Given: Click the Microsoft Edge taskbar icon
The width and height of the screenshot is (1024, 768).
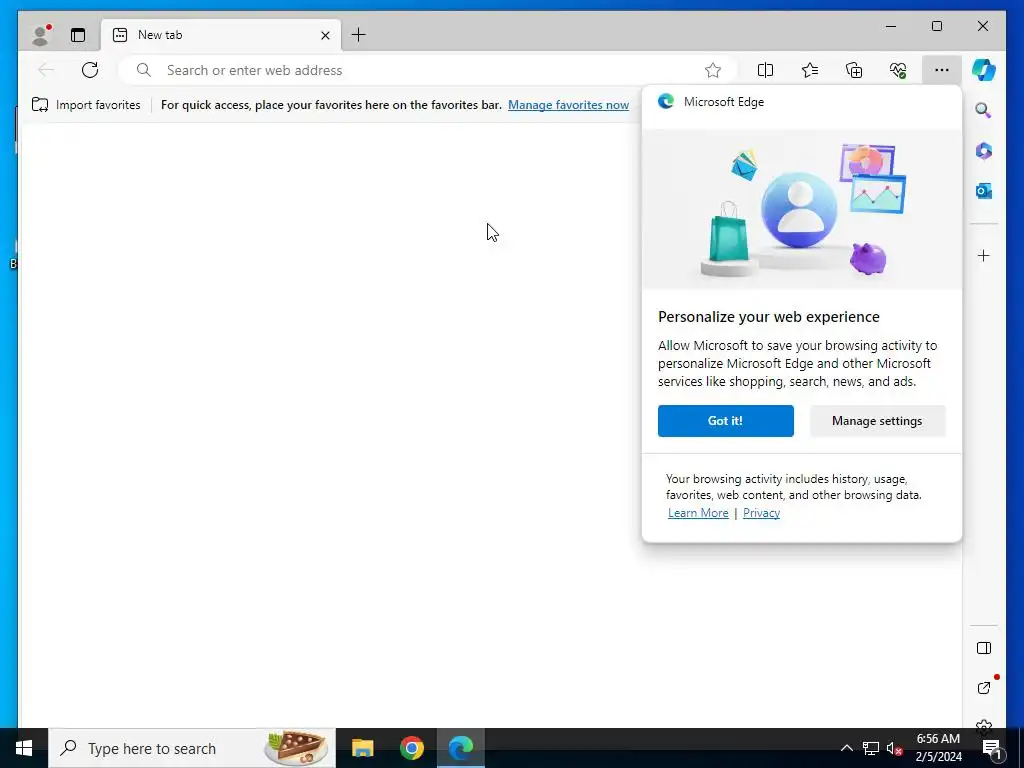Looking at the screenshot, I should pos(460,748).
